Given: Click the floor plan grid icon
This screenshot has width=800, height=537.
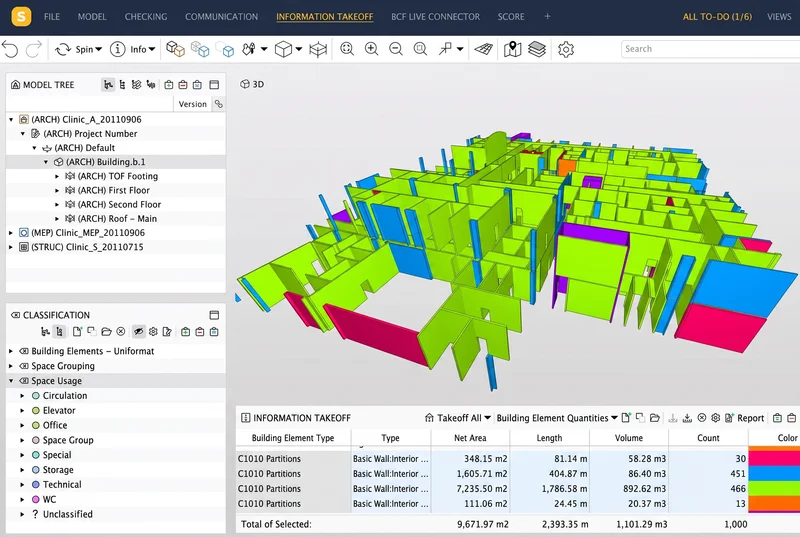Looking at the screenshot, I should point(484,49).
